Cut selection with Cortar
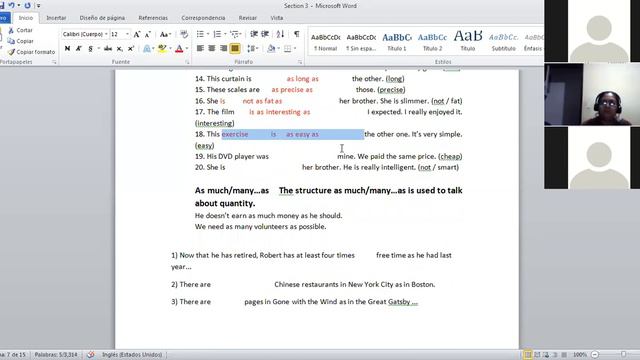This screenshot has height=360, width=640. tap(20, 30)
